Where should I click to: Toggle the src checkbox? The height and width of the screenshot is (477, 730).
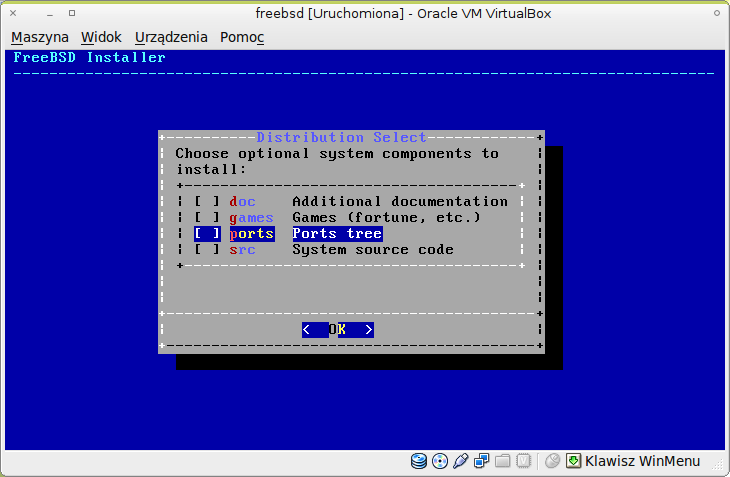pyautogui.click(x=207, y=249)
